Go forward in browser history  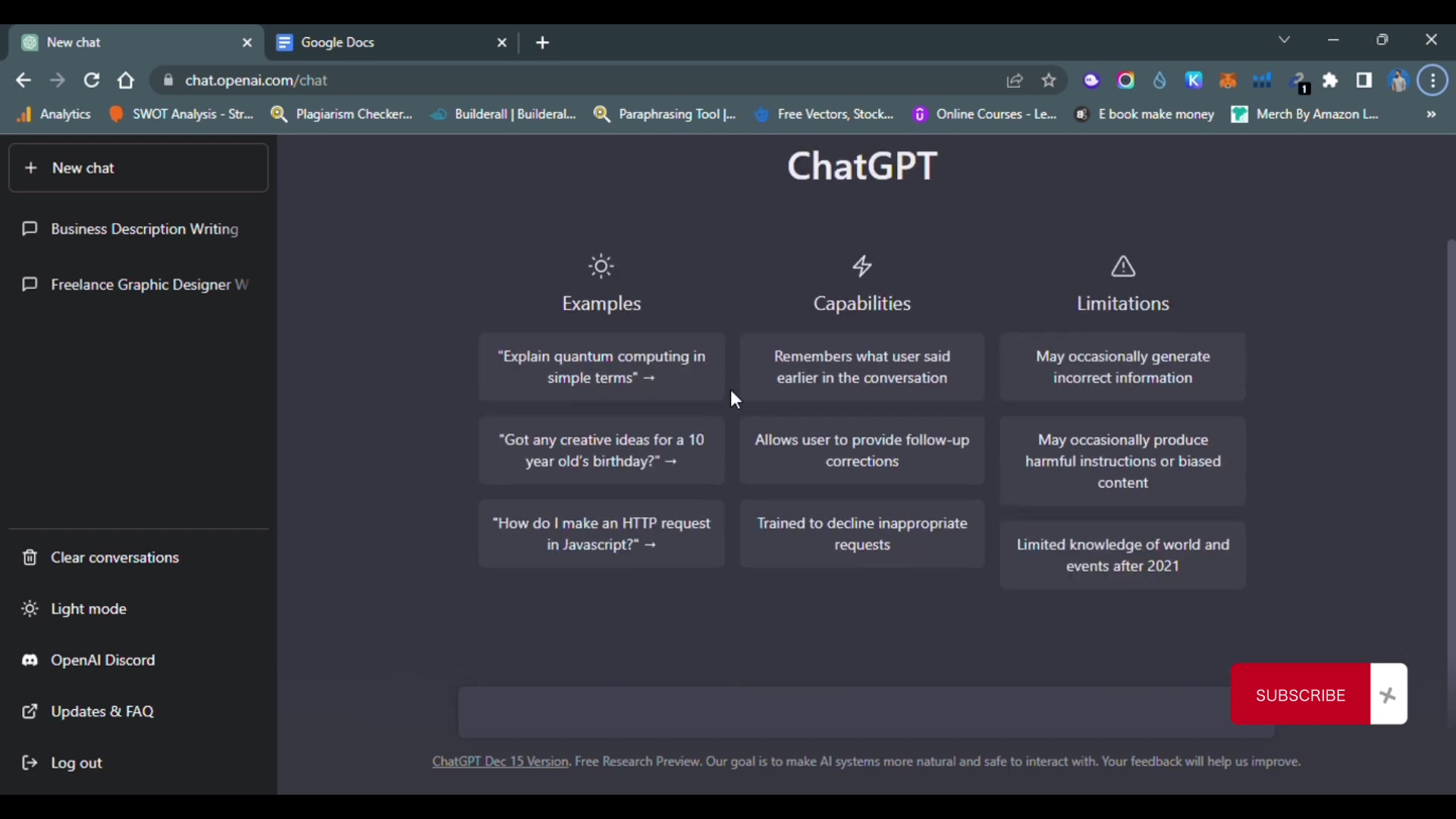click(58, 80)
